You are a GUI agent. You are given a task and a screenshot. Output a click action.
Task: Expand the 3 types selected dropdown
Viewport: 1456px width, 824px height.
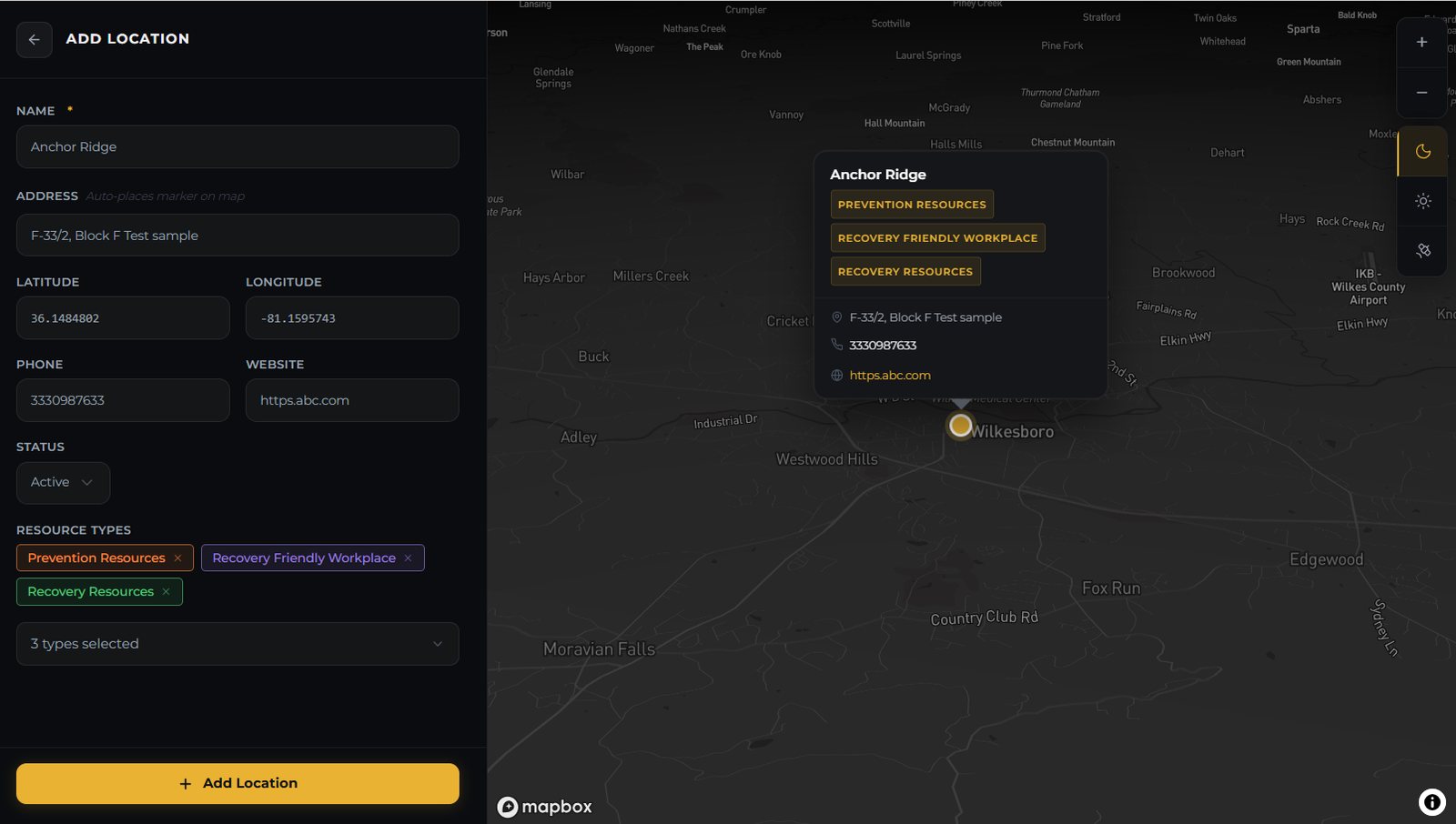click(238, 644)
